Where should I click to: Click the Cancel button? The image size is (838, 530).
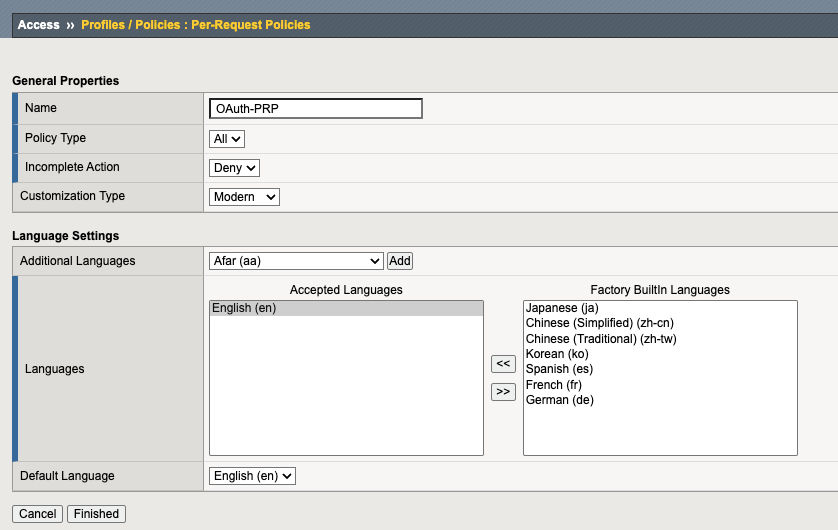pyautogui.click(x=37, y=514)
